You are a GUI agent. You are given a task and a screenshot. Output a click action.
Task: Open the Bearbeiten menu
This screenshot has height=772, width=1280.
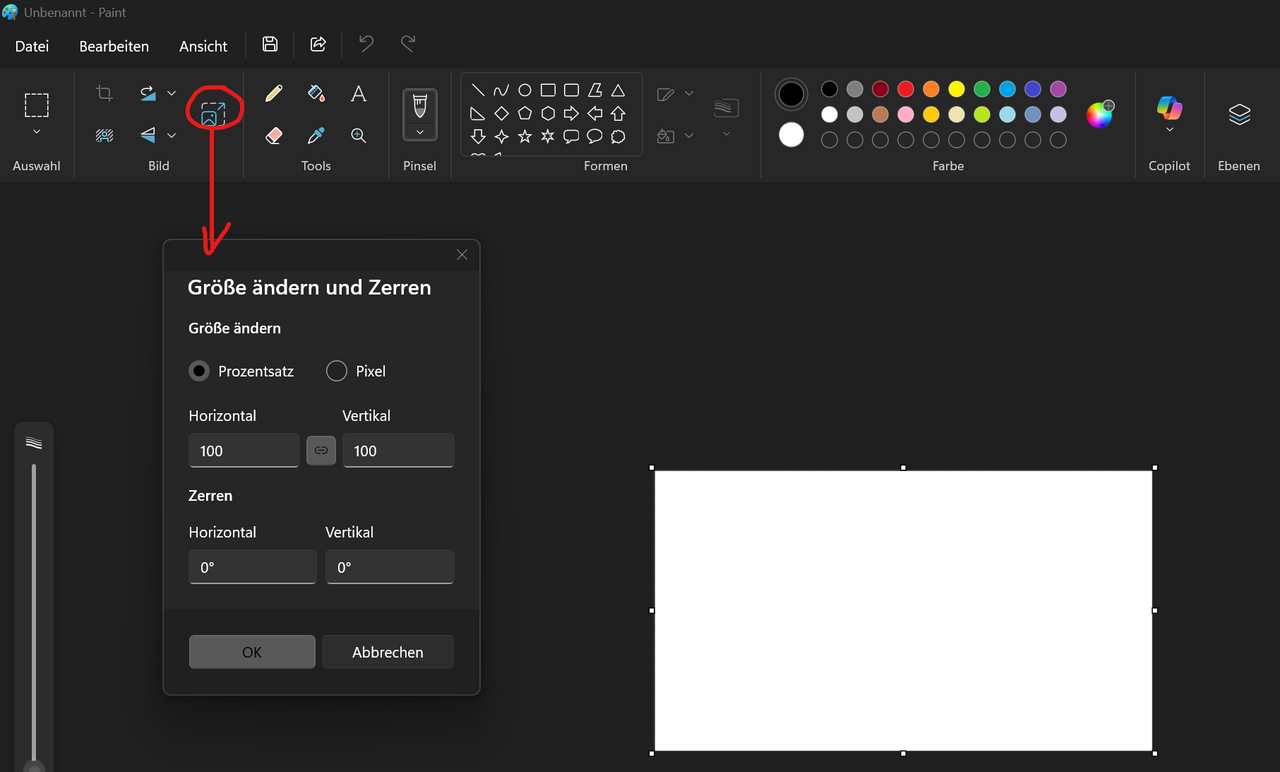pos(114,46)
